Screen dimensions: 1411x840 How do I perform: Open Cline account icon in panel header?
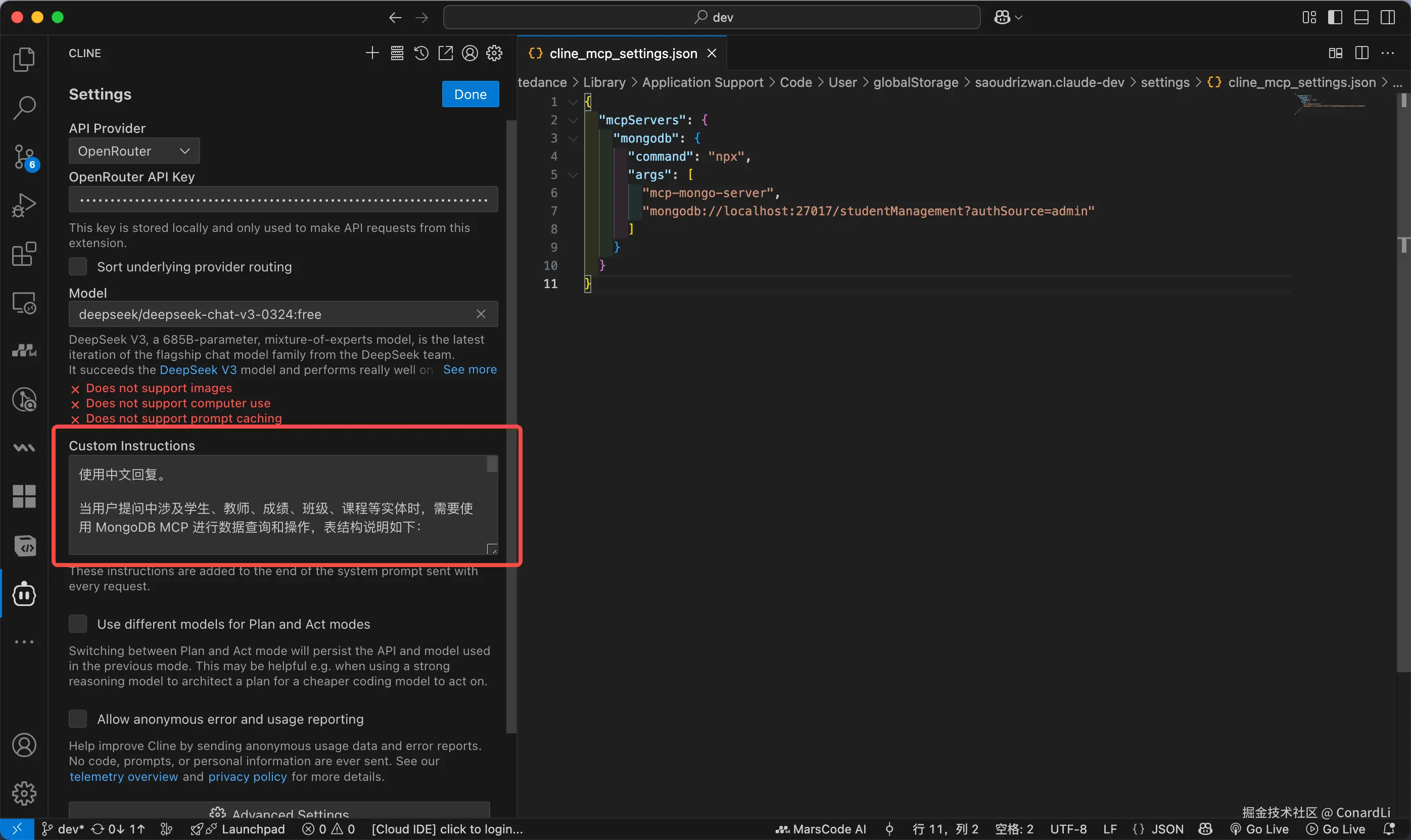[470, 53]
